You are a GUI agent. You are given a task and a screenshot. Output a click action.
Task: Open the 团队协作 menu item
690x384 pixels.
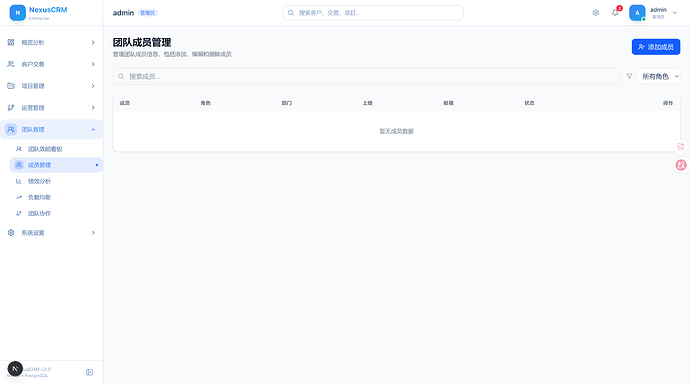click(56, 213)
